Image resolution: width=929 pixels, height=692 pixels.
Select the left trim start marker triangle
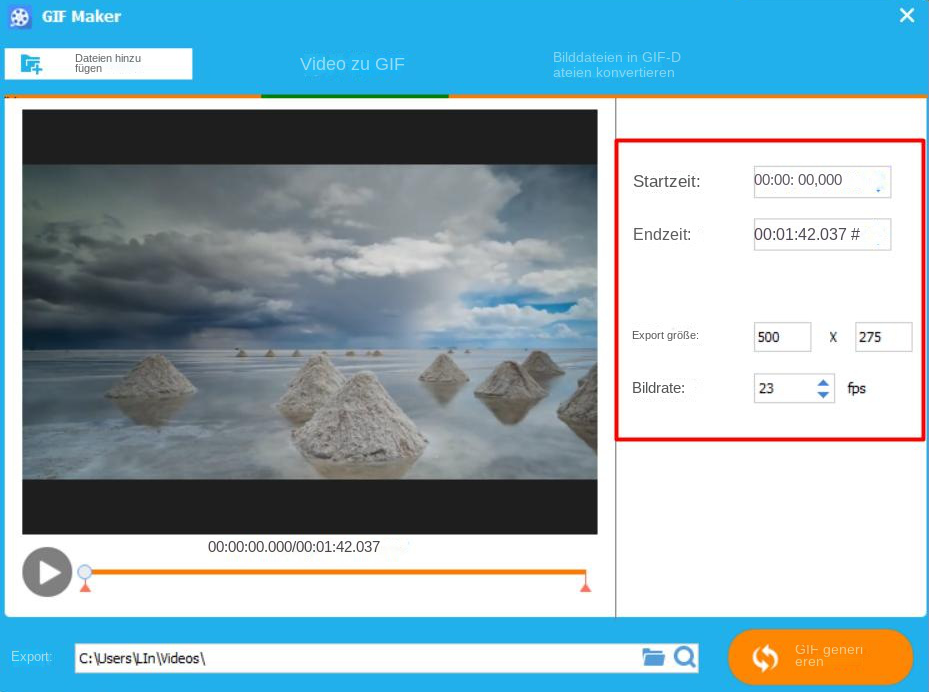pyautogui.click(x=85, y=587)
